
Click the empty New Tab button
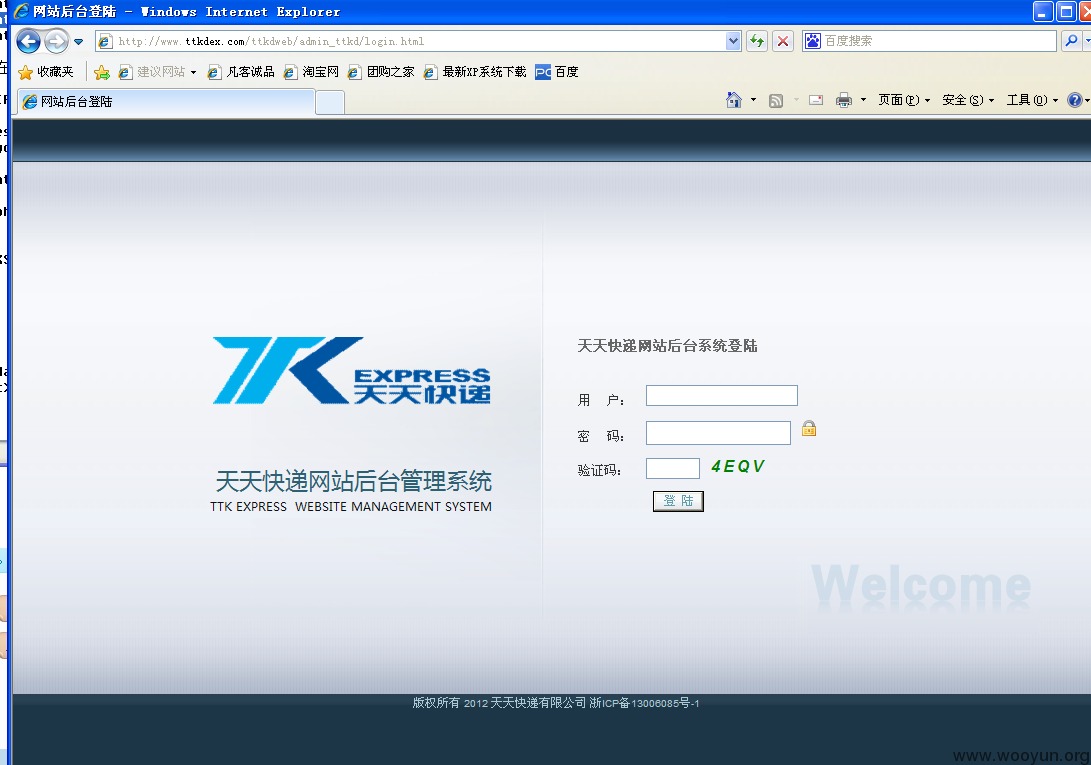tap(331, 102)
